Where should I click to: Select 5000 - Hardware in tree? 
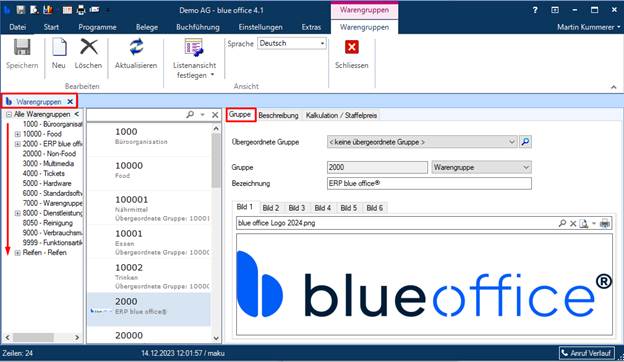pos(47,183)
